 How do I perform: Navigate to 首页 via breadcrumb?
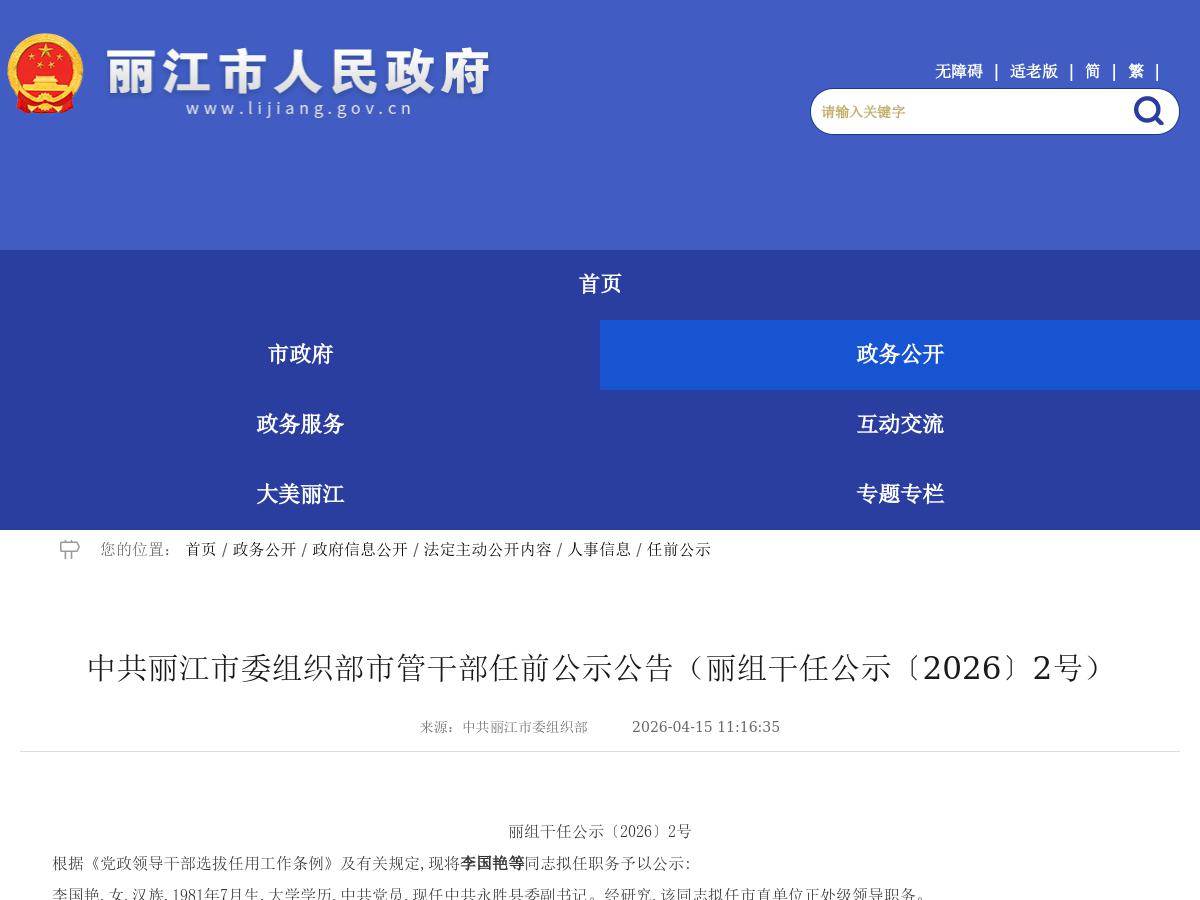[199, 549]
